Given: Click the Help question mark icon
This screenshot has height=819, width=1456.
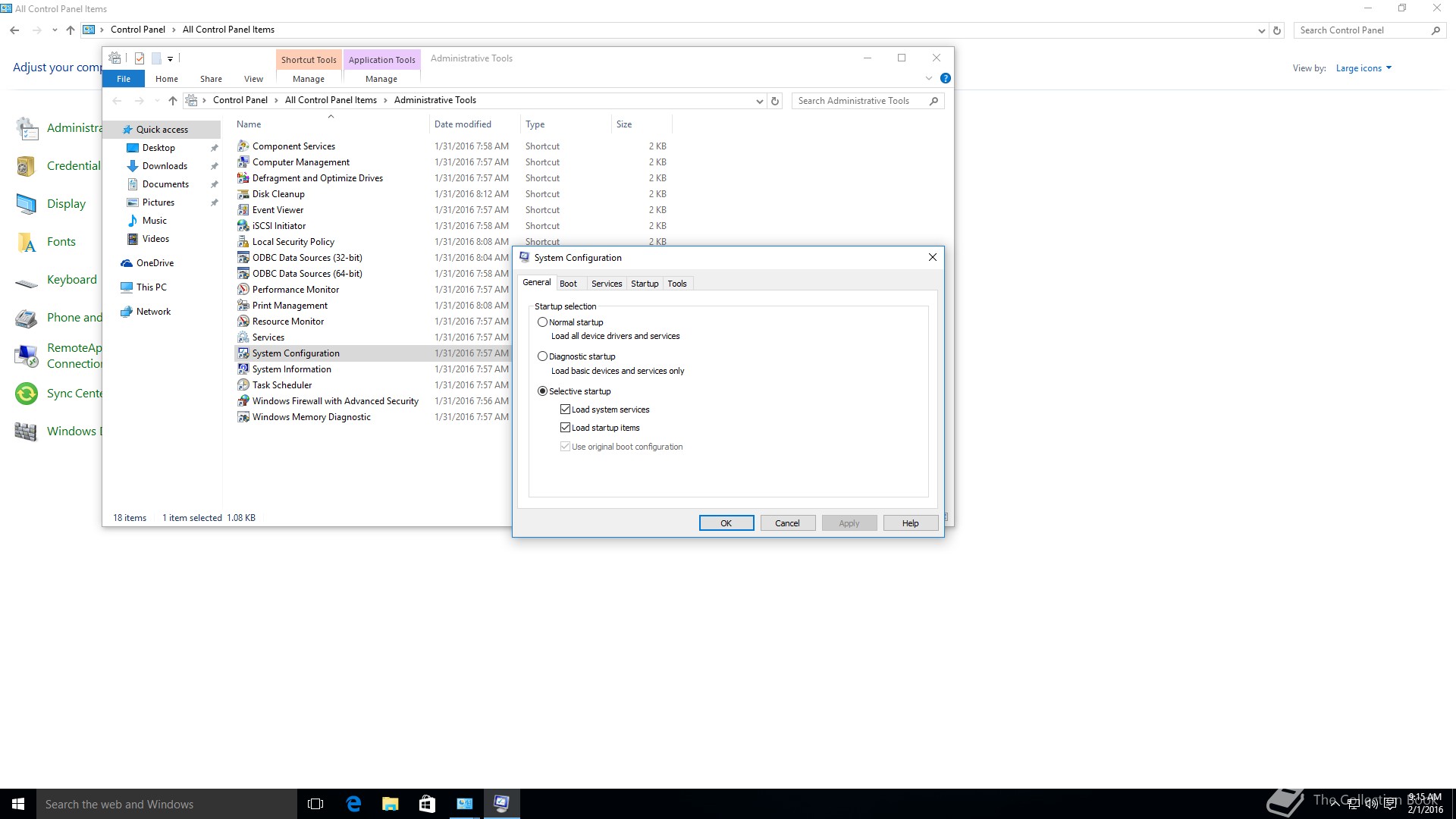Looking at the screenshot, I should click(945, 78).
